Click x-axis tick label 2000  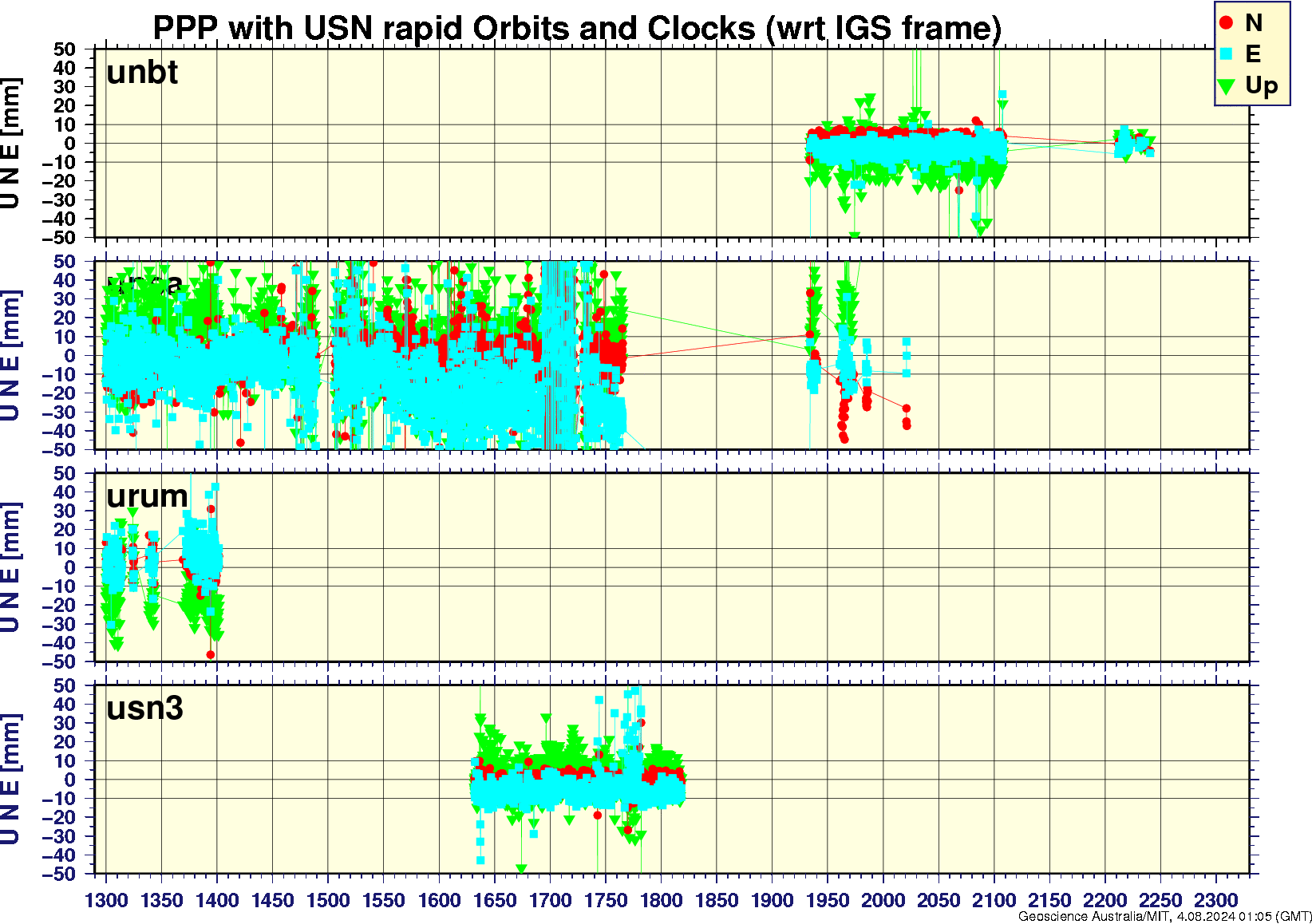click(x=883, y=900)
